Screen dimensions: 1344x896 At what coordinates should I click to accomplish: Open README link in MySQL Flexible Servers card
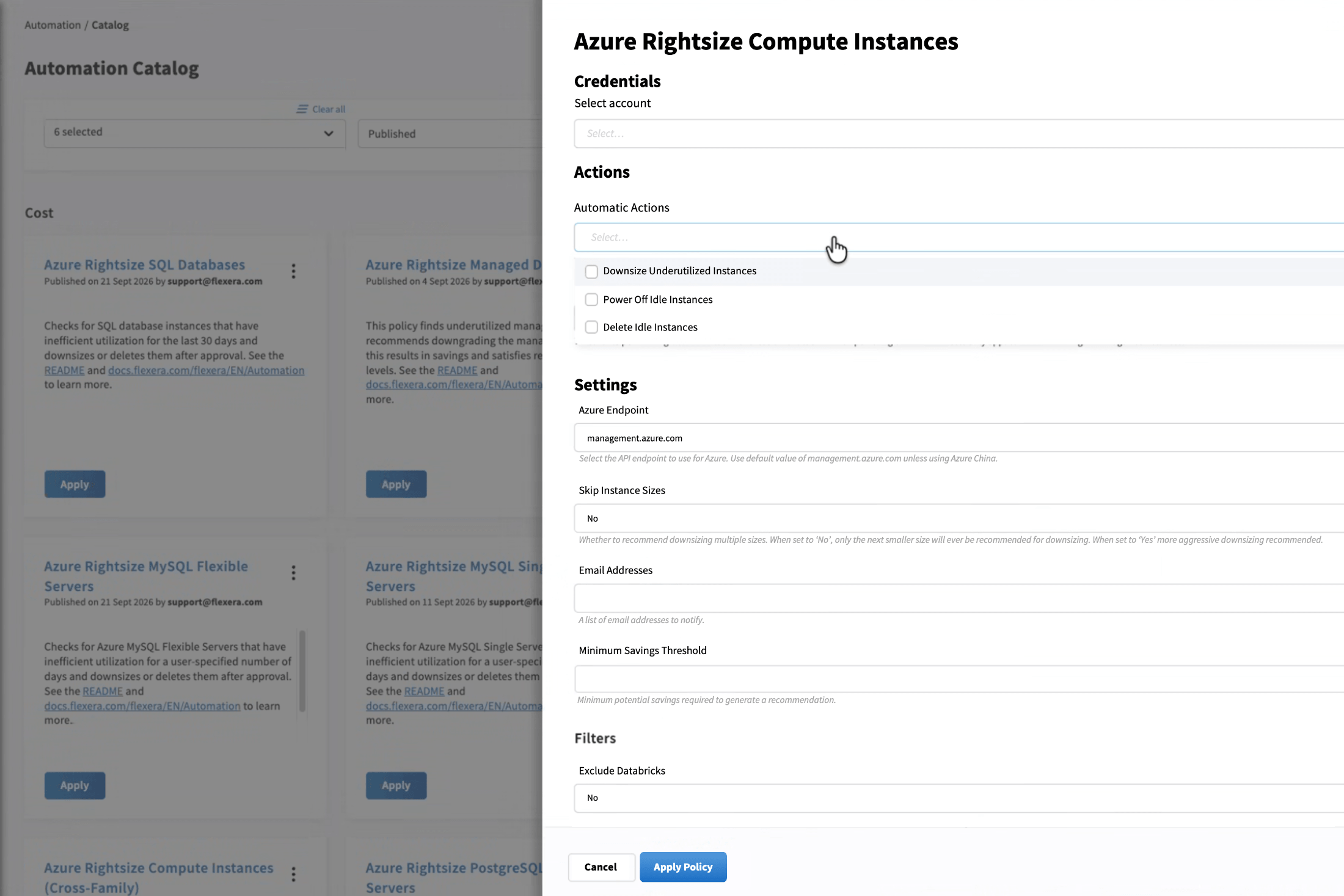click(x=103, y=691)
